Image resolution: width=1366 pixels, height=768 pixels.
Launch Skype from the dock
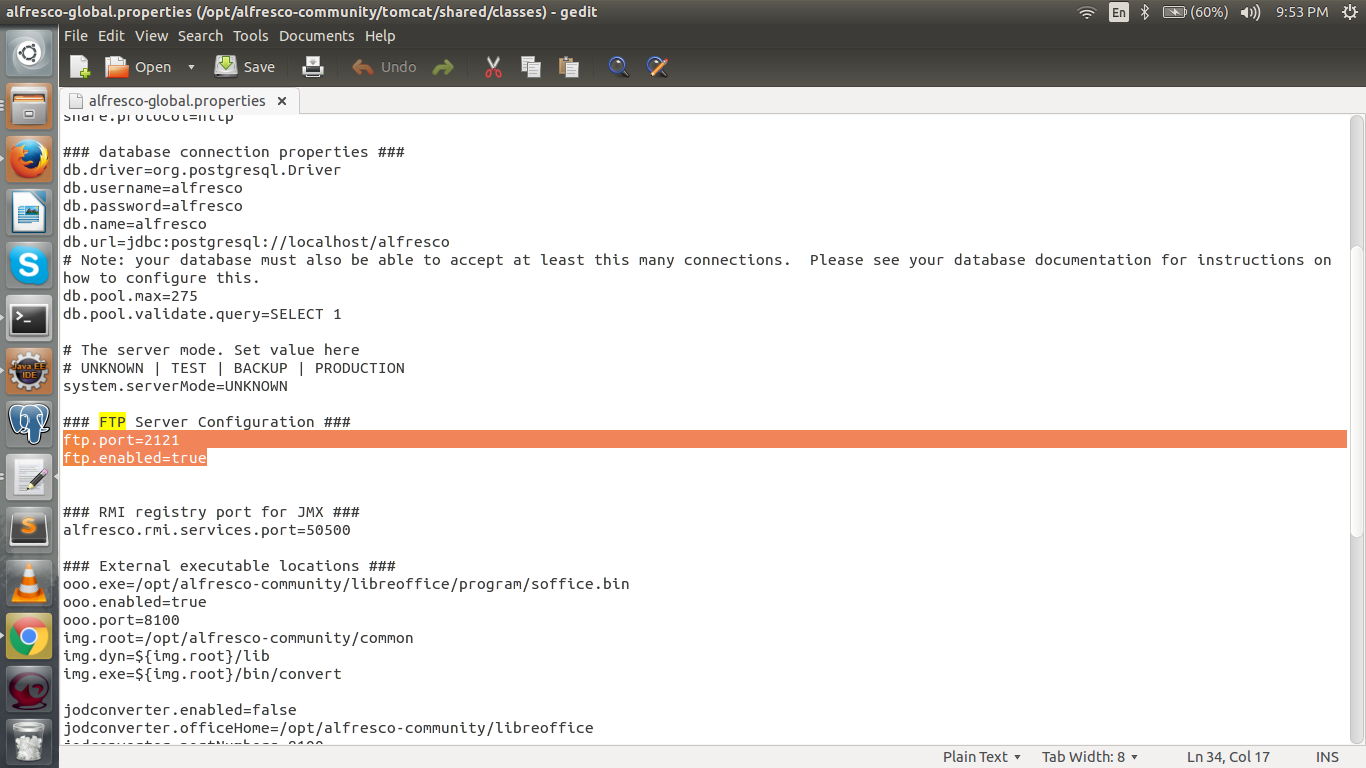[x=29, y=265]
